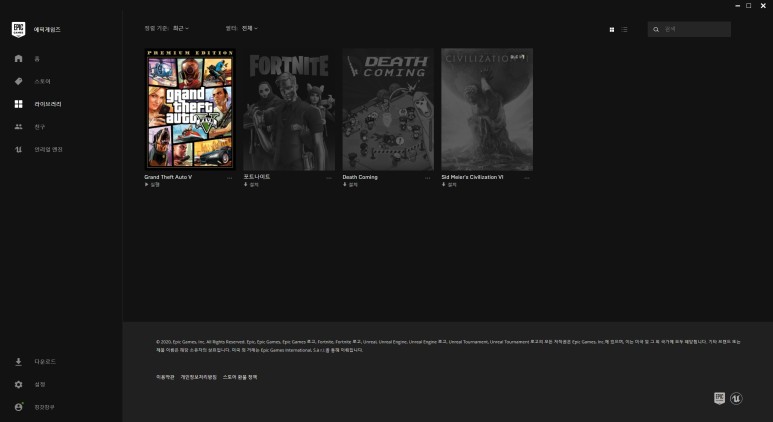Expand the filter (필터) 전체 dropdown

pos(249,29)
